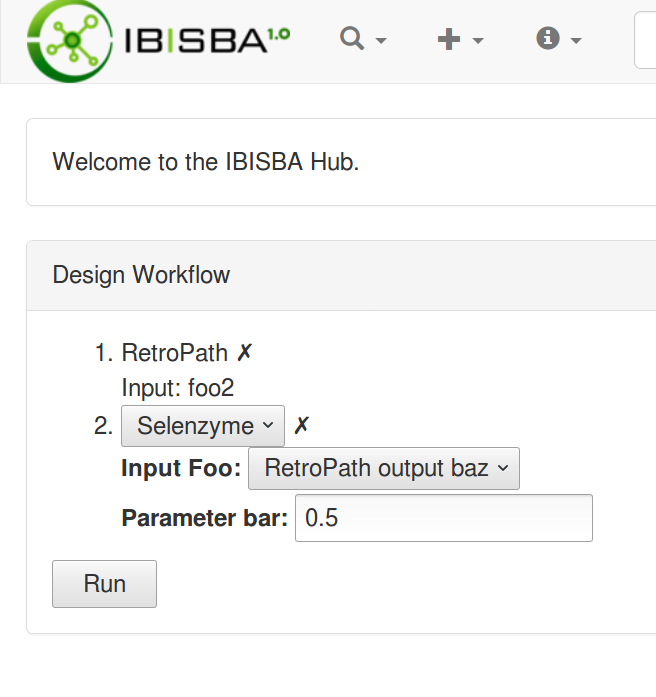The image size is (656, 697).
Task: Open the RetroPath output baz dropdown
Action: [x=384, y=469]
